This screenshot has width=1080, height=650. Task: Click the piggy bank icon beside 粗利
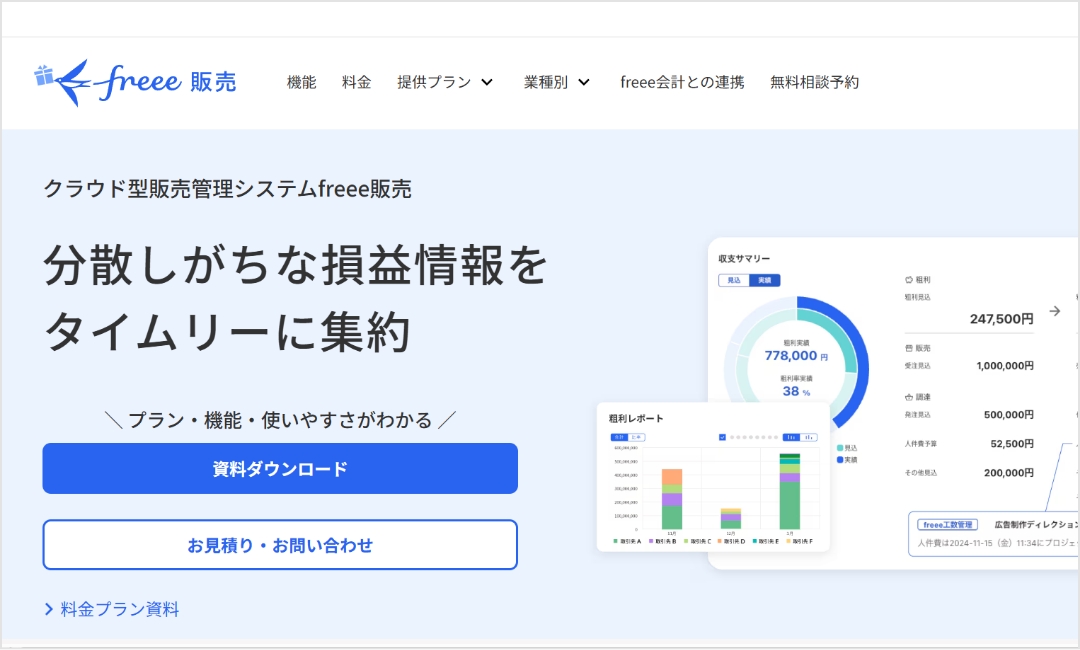[908, 280]
